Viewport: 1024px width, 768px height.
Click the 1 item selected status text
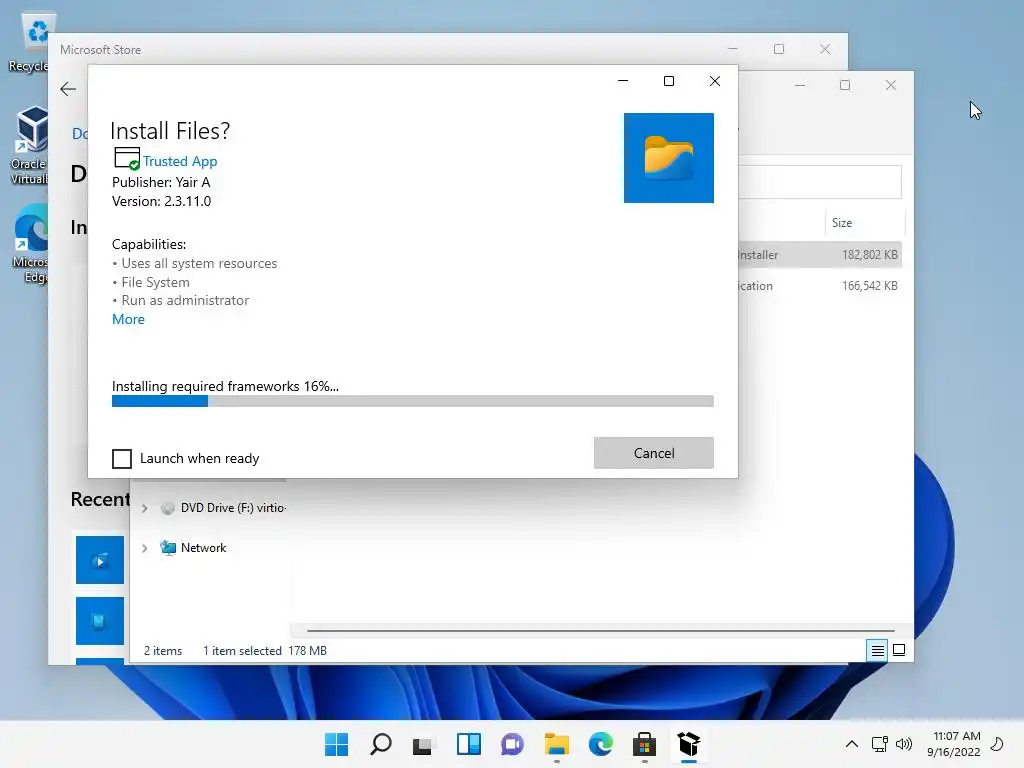pyautogui.click(x=242, y=650)
